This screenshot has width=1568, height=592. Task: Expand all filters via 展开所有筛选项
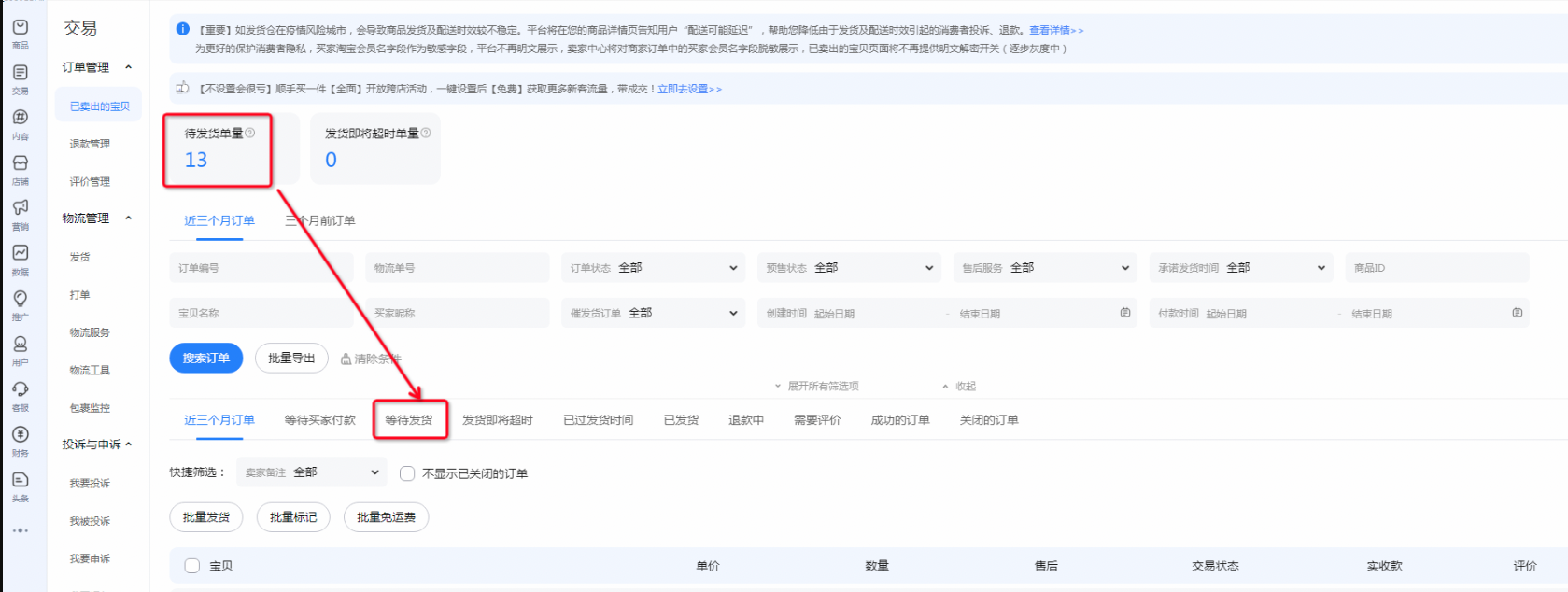click(817, 386)
